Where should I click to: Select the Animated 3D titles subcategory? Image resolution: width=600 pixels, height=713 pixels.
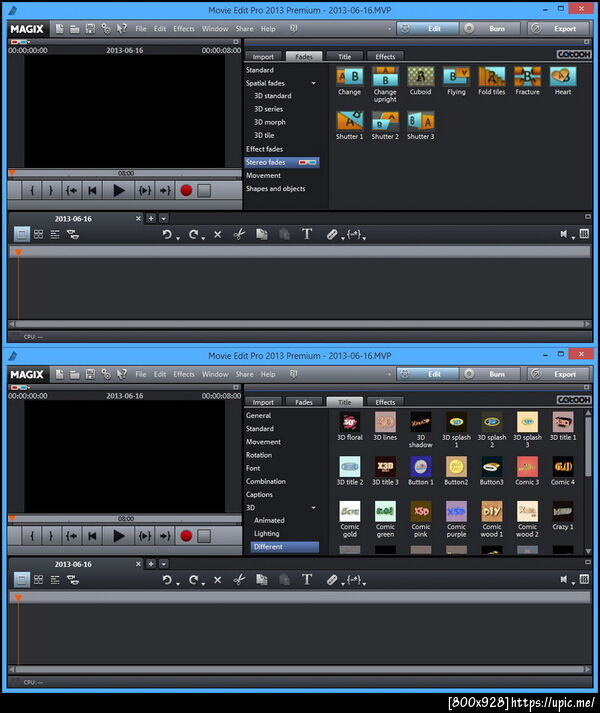pyautogui.click(x=269, y=520)
